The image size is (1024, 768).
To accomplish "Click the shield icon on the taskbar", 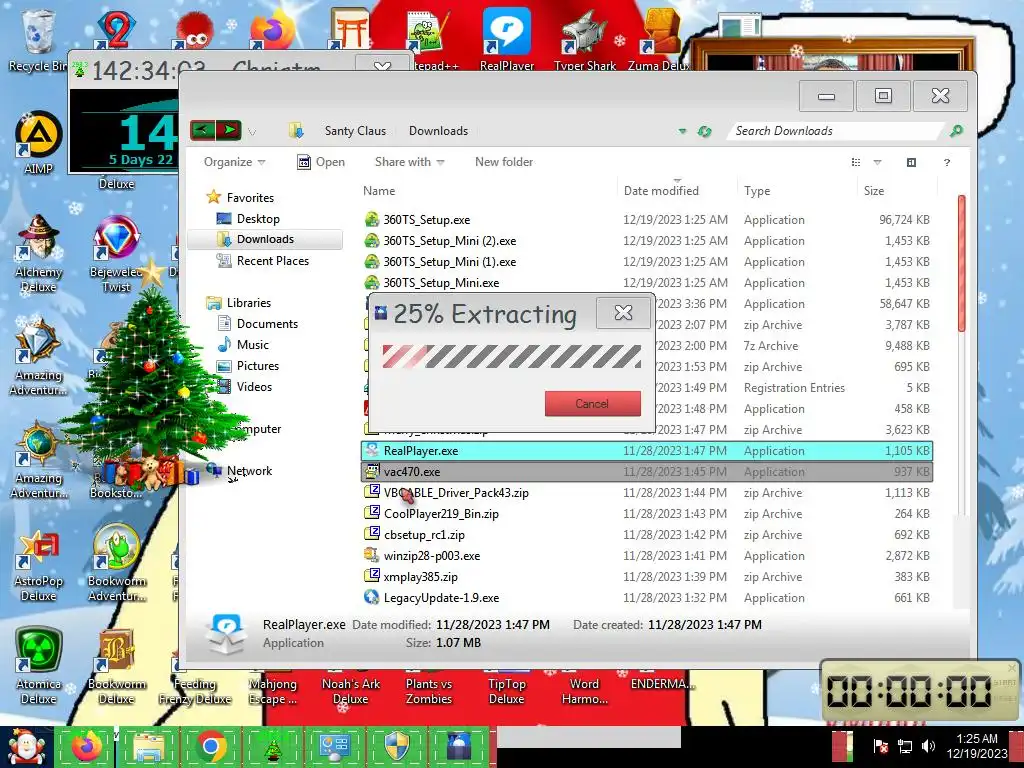I will pos(397,747).
